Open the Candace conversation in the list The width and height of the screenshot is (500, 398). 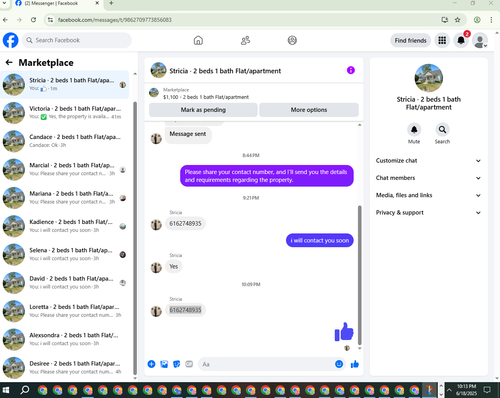65,141
